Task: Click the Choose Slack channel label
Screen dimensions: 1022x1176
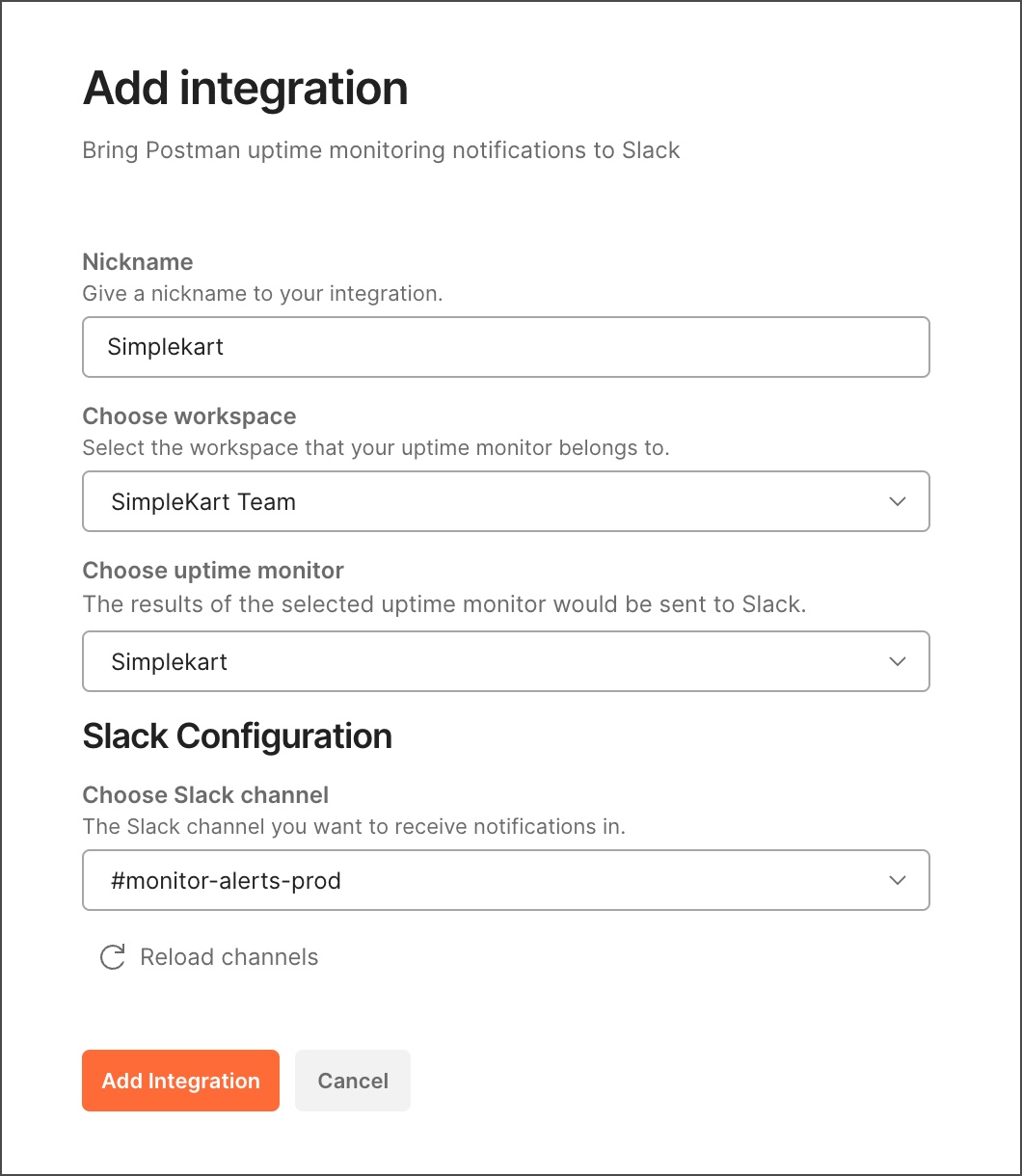Action: [205, 794]
